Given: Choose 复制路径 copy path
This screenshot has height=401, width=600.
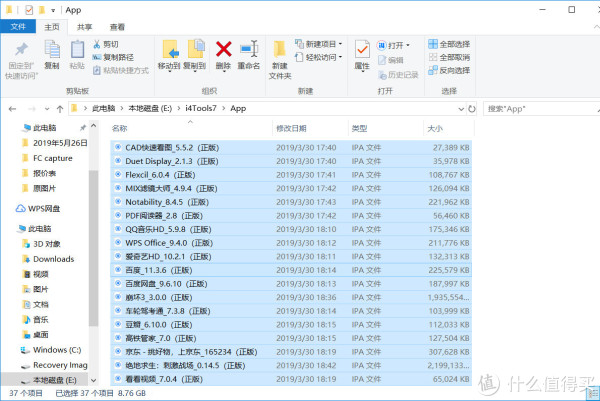Looking at the screenshot, I should (113, 57).
